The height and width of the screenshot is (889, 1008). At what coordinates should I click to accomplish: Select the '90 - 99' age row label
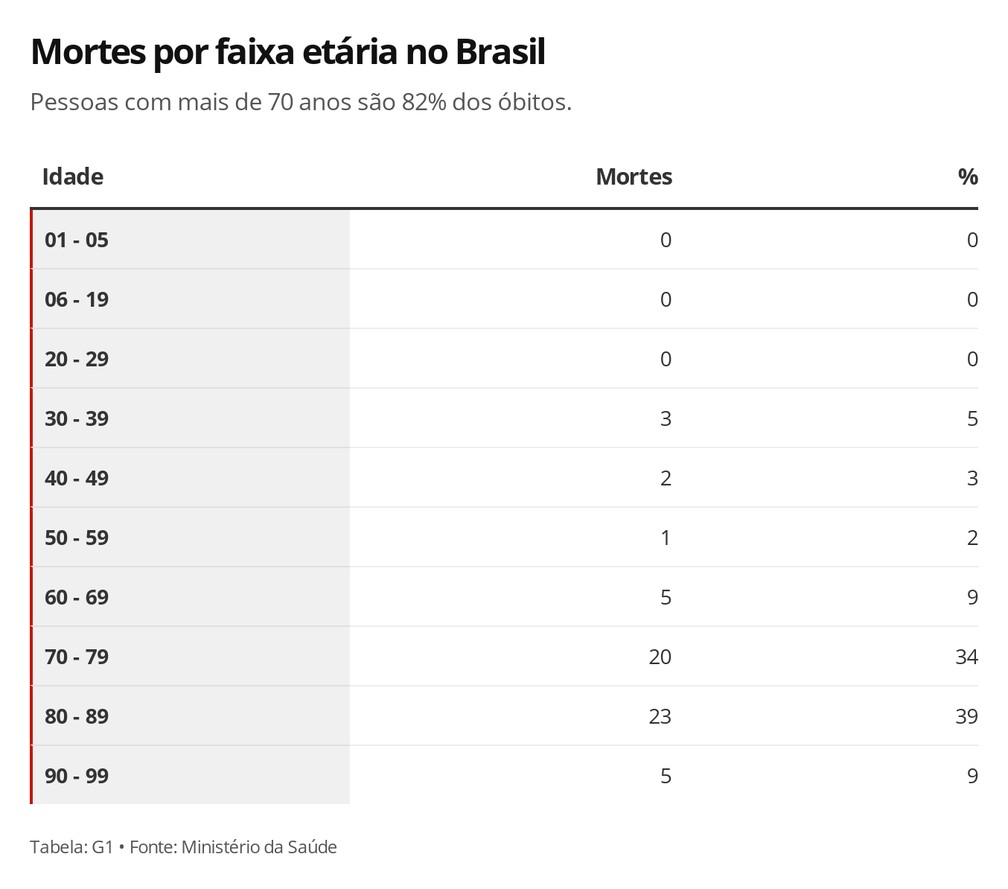76,776
